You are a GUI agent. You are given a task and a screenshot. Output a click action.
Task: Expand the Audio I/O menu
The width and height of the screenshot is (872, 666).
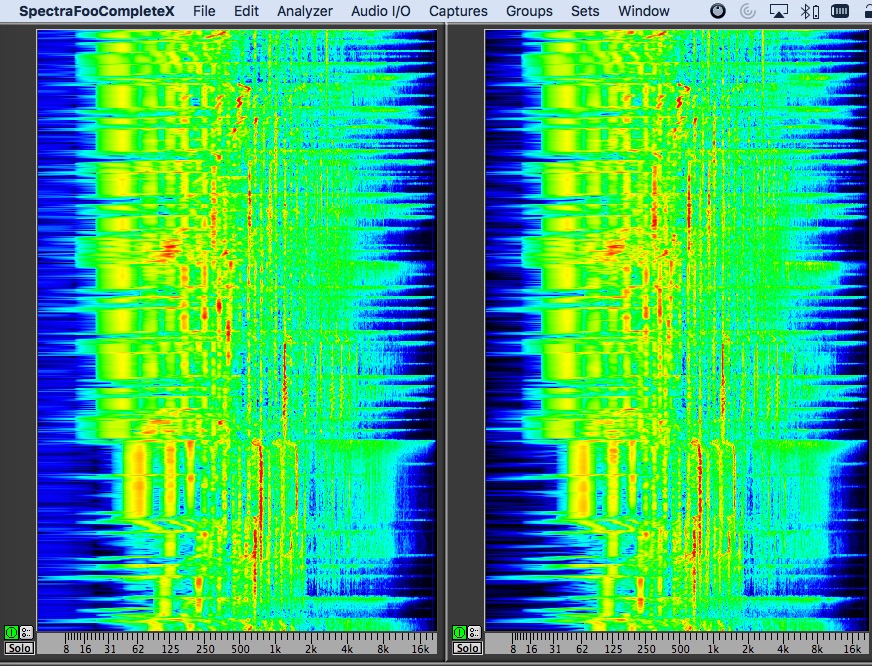380,11
